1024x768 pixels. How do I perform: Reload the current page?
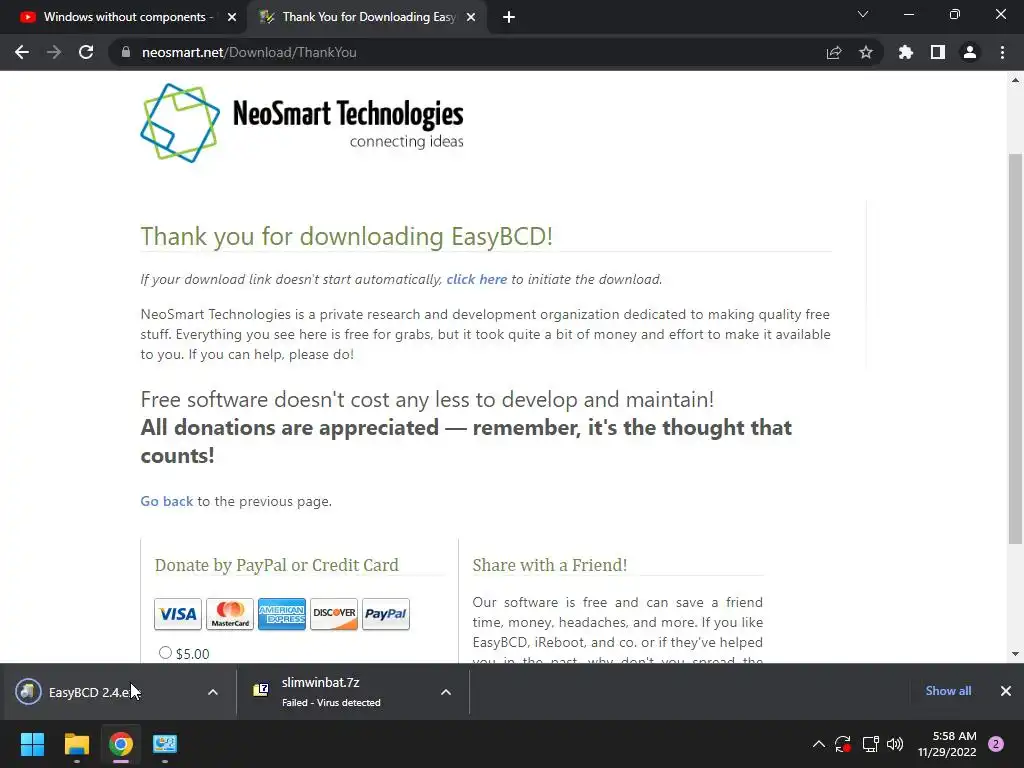click(86, 52)
